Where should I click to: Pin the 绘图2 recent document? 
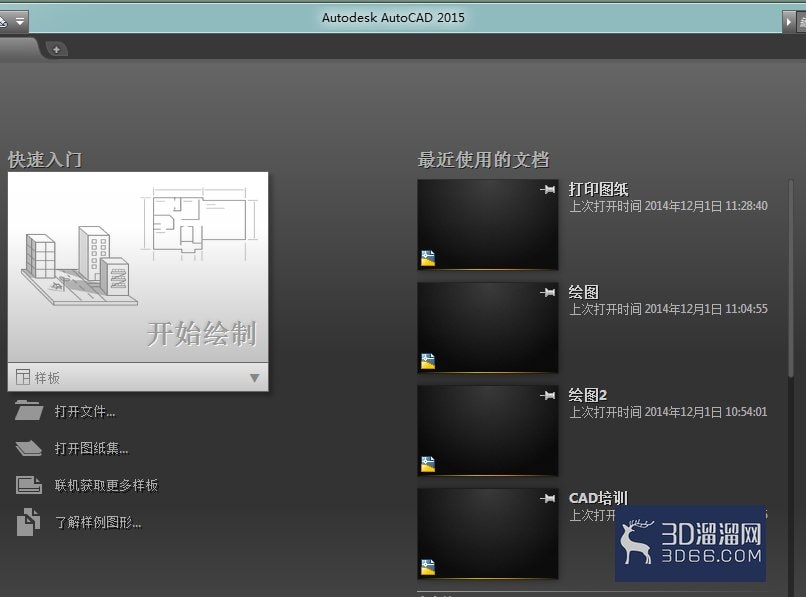click(547, 395)
